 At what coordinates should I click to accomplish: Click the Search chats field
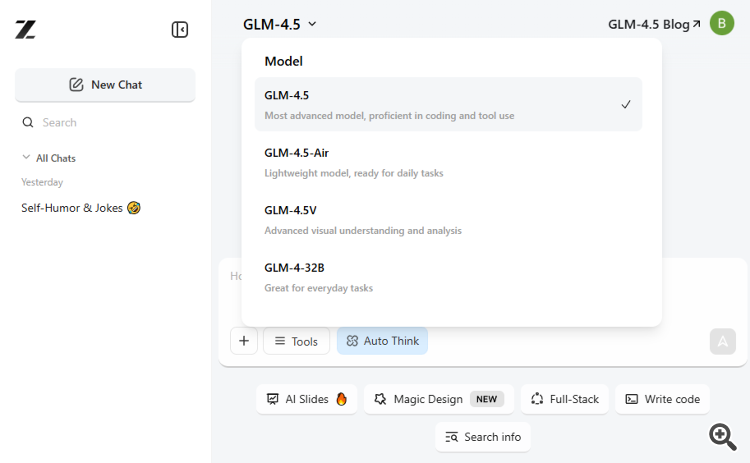[110, 122]
